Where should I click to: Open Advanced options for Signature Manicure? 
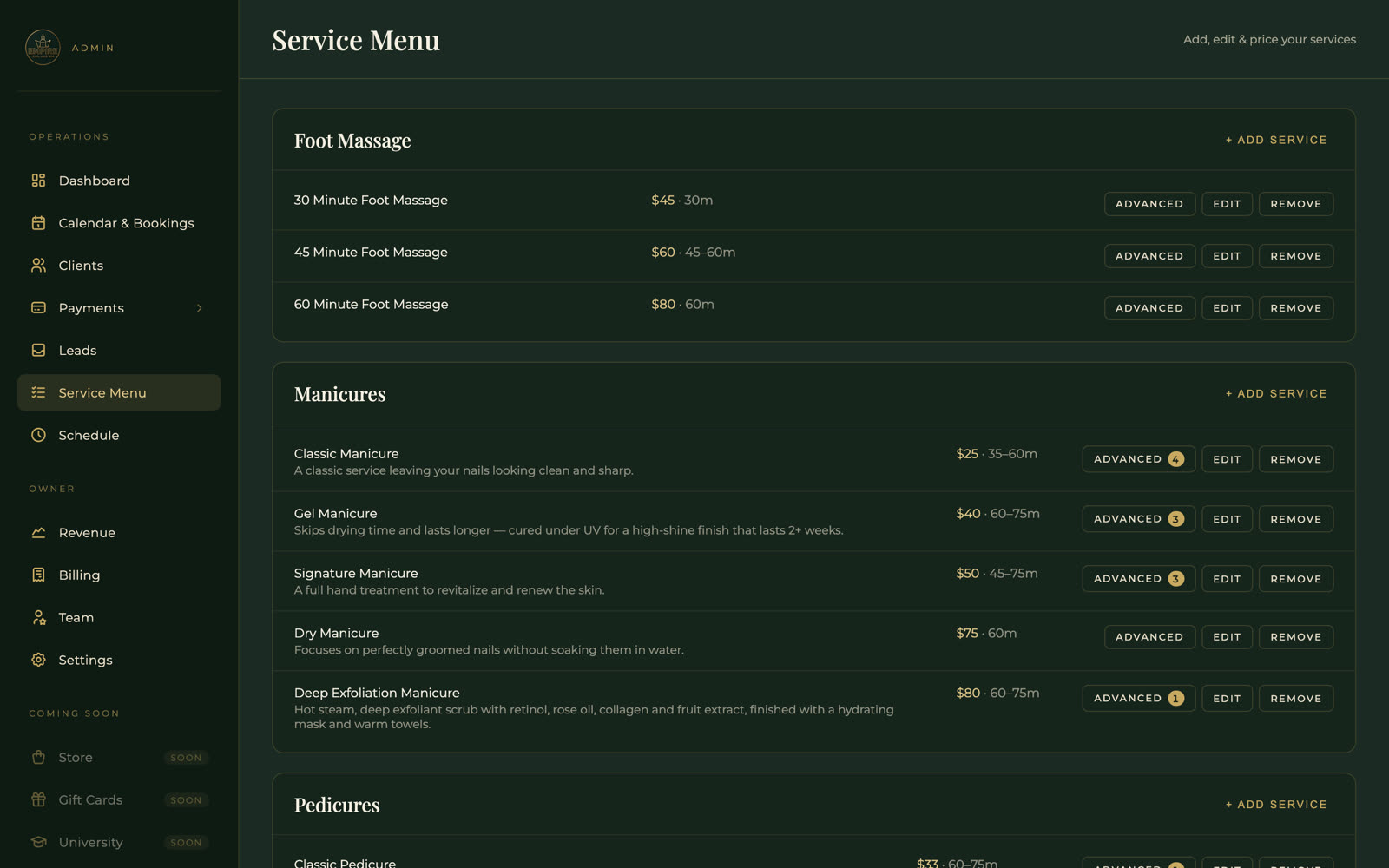pyautogui.click(x=1139, y=579)
